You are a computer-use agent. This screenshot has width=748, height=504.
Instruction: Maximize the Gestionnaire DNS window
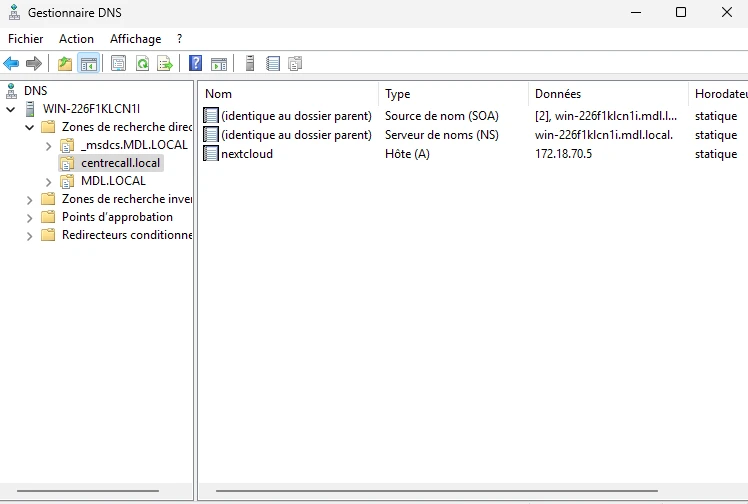click(x=681, y=12)
